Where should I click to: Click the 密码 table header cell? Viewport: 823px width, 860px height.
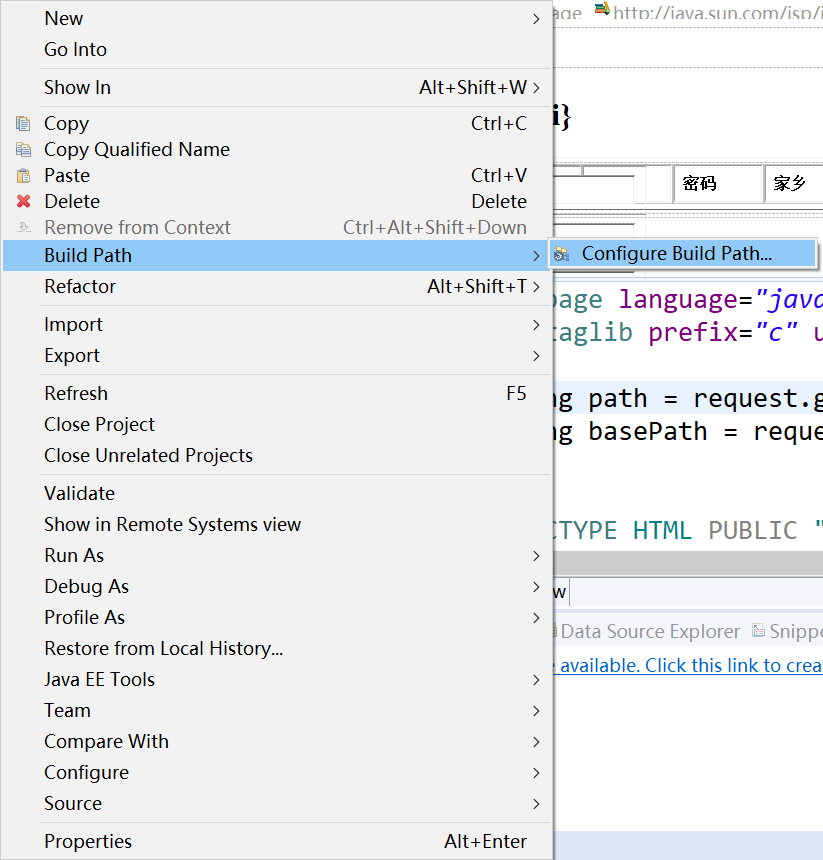718,184
